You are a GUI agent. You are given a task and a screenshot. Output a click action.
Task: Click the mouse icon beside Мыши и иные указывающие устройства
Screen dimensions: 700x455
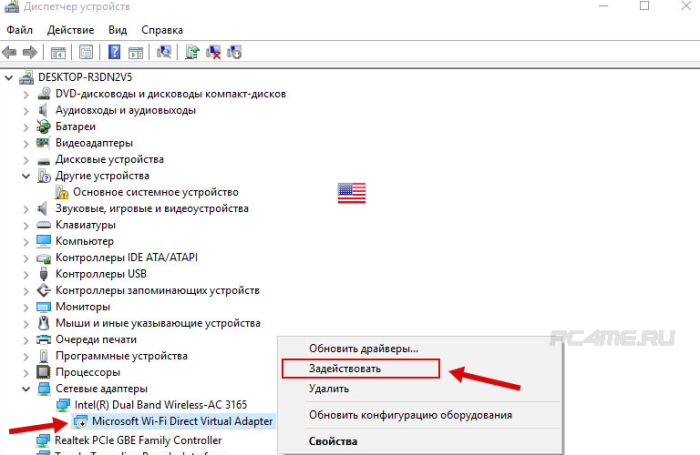click(43, 323)
